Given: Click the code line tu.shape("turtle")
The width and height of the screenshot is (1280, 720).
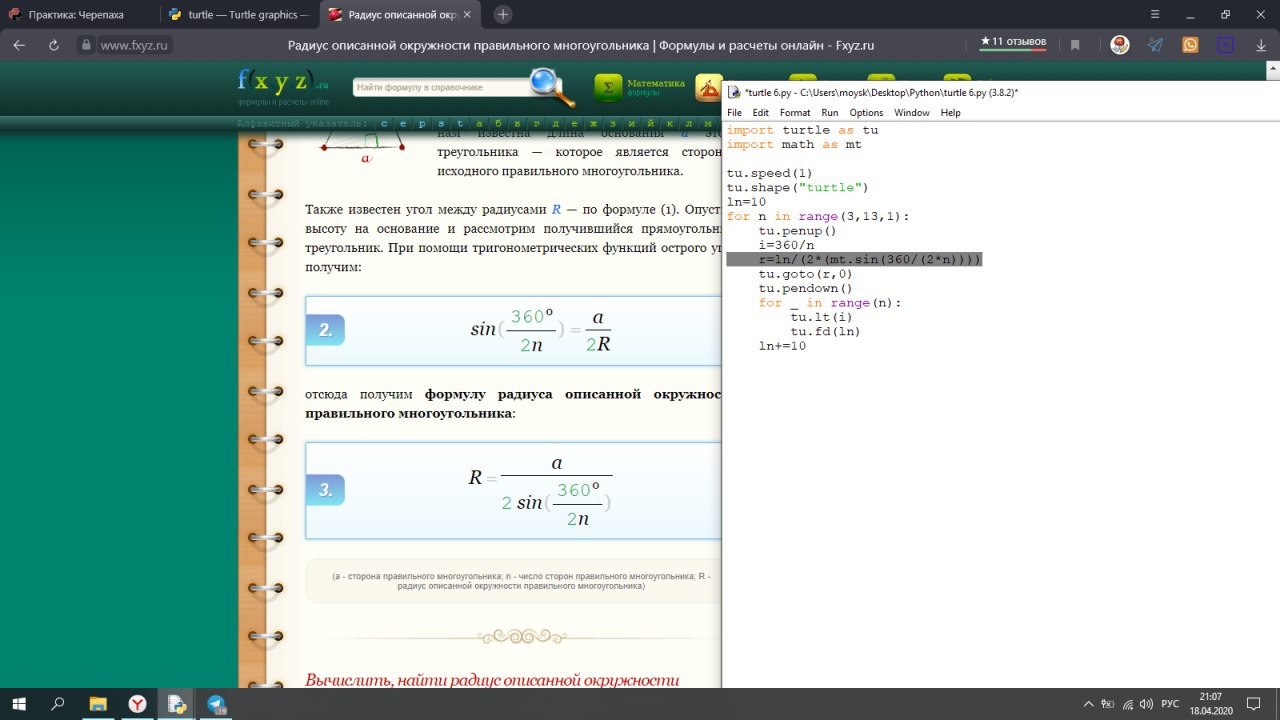Looking at the screenshot, I should [x=798, y=187].
